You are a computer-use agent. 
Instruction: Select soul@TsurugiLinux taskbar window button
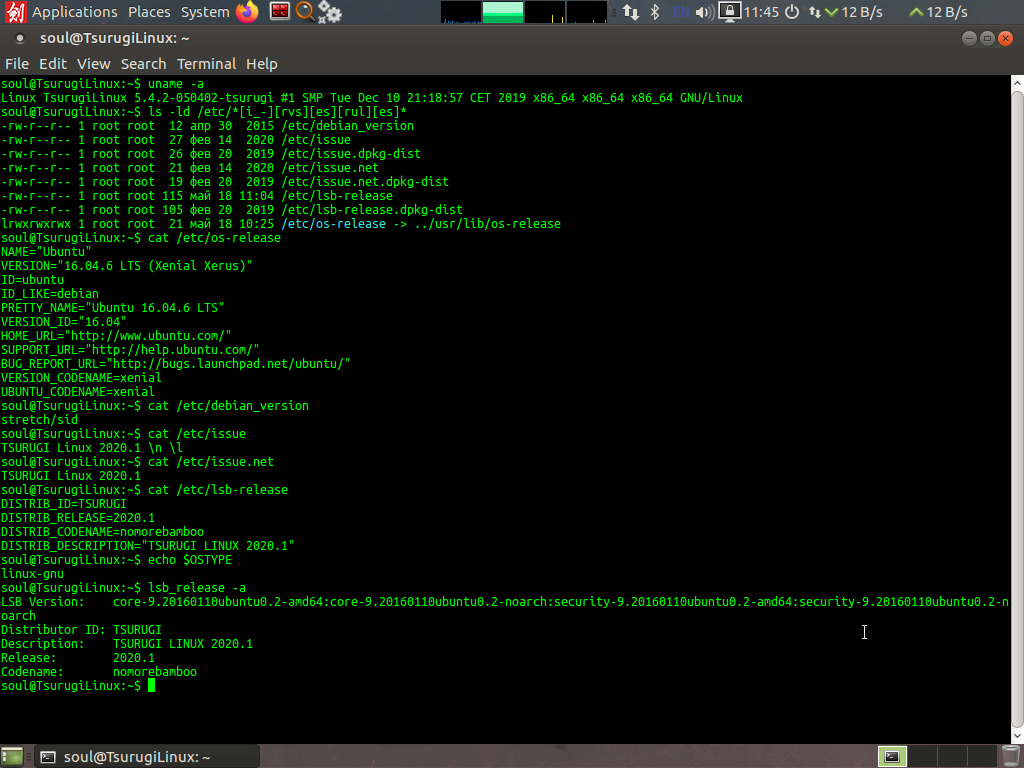(147, 756)
